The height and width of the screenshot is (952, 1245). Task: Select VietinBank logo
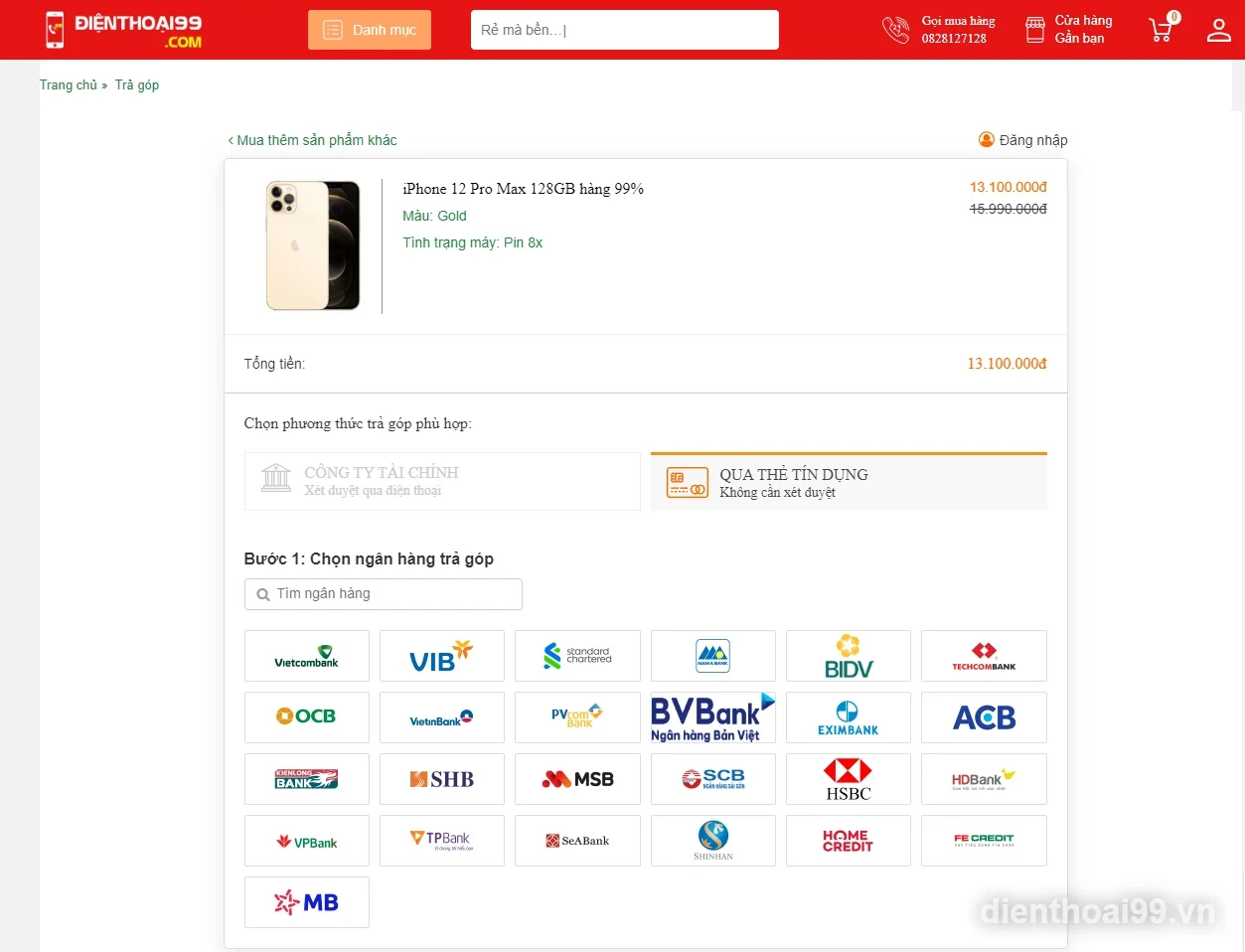click(x=442, y=717)
